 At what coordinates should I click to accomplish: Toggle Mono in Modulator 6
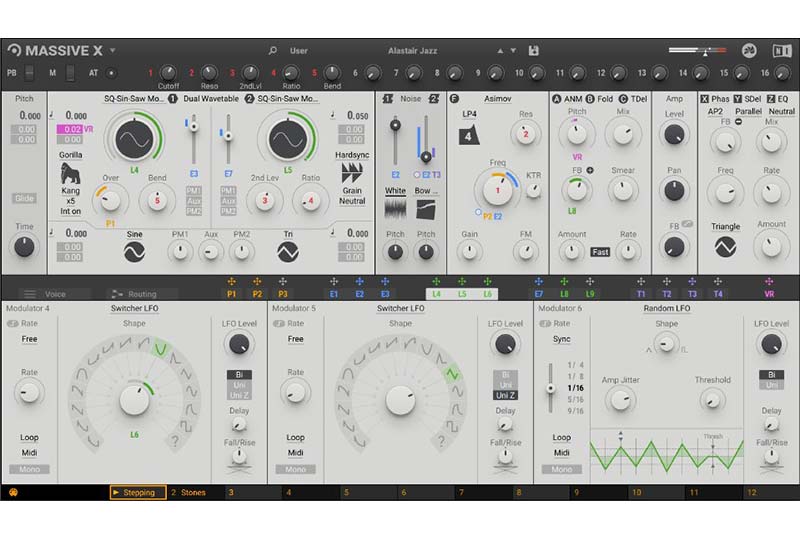[x=562, y=469]
